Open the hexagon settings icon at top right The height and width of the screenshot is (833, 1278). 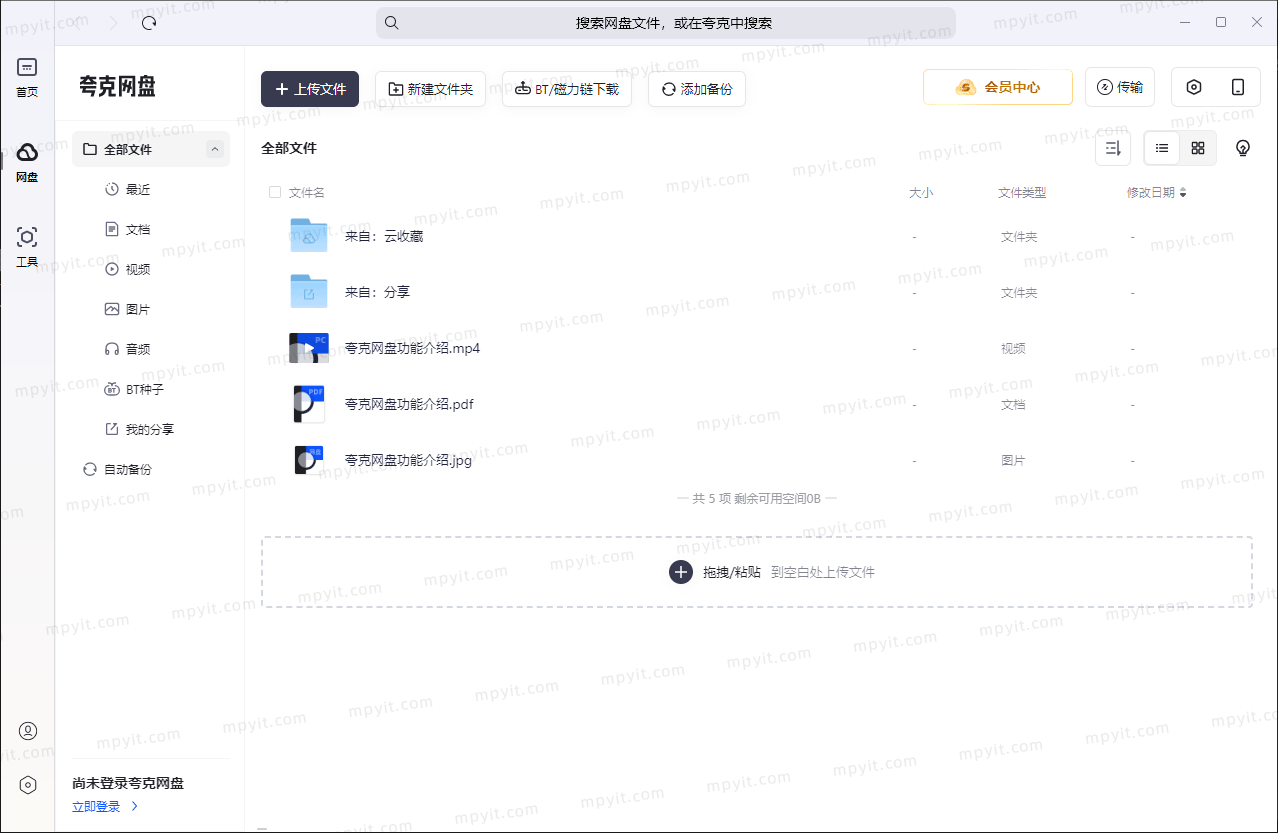[1194, 87]
